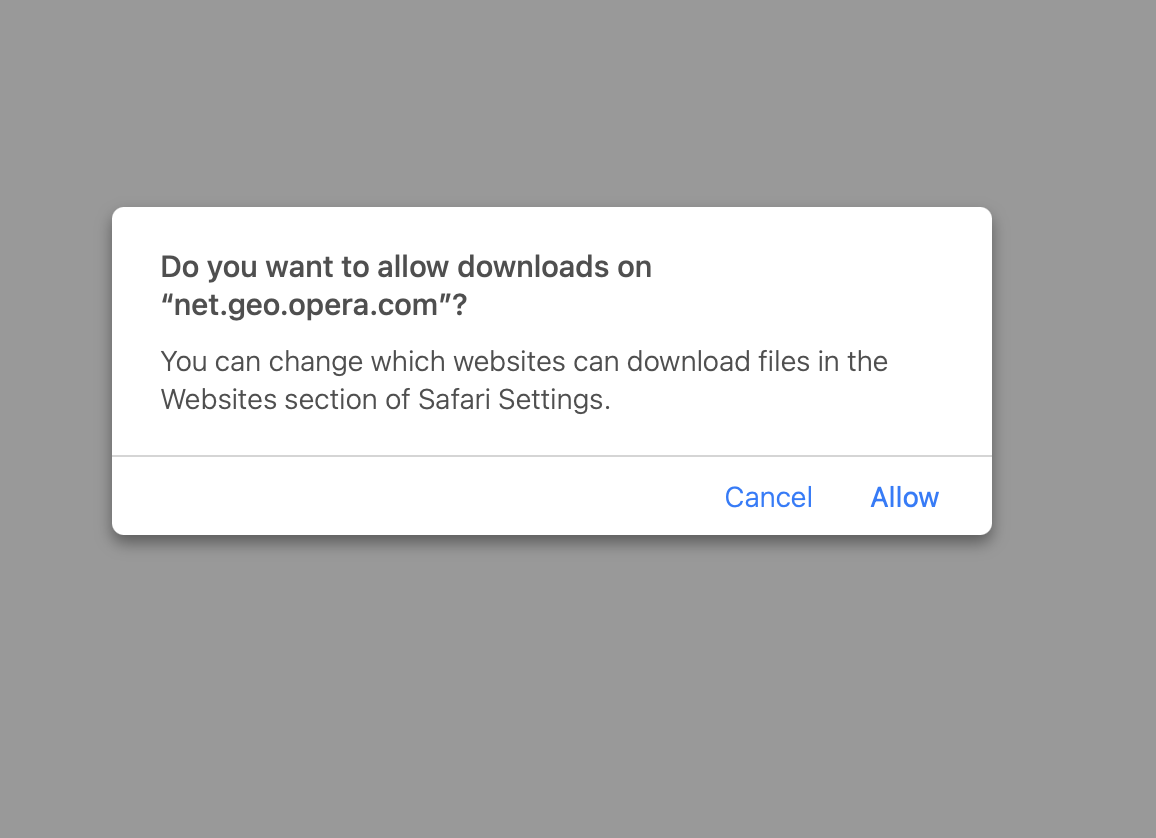Viewport: 1156px width, 838px height.
Task: Click the gray backdrop right of the dialog
Action: (1074, 371)
